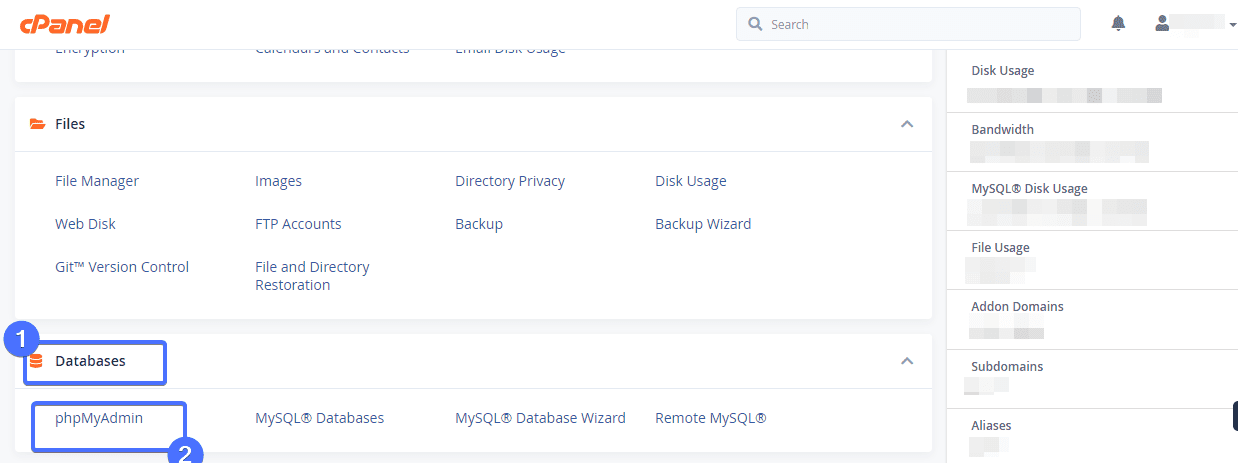Open MySQL Databases
Image resolution: width=1238 pixels, height=463 pixels.
(x=320, y=418)
